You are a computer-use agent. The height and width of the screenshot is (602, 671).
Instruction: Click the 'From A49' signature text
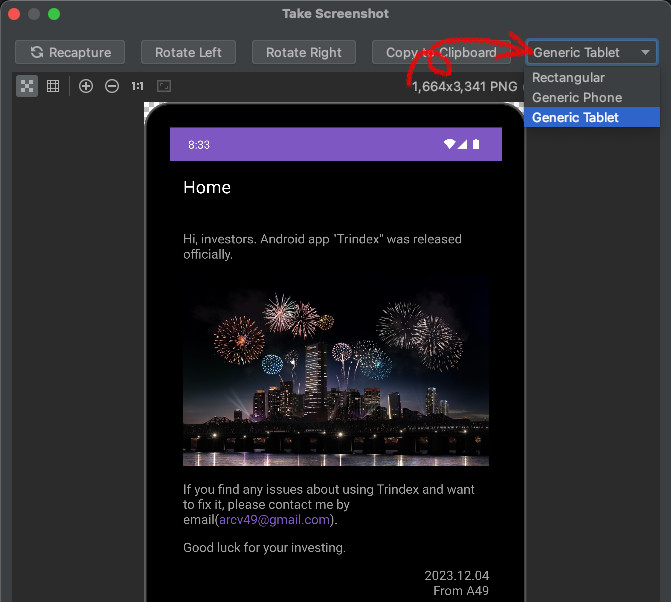click(461, 591)
